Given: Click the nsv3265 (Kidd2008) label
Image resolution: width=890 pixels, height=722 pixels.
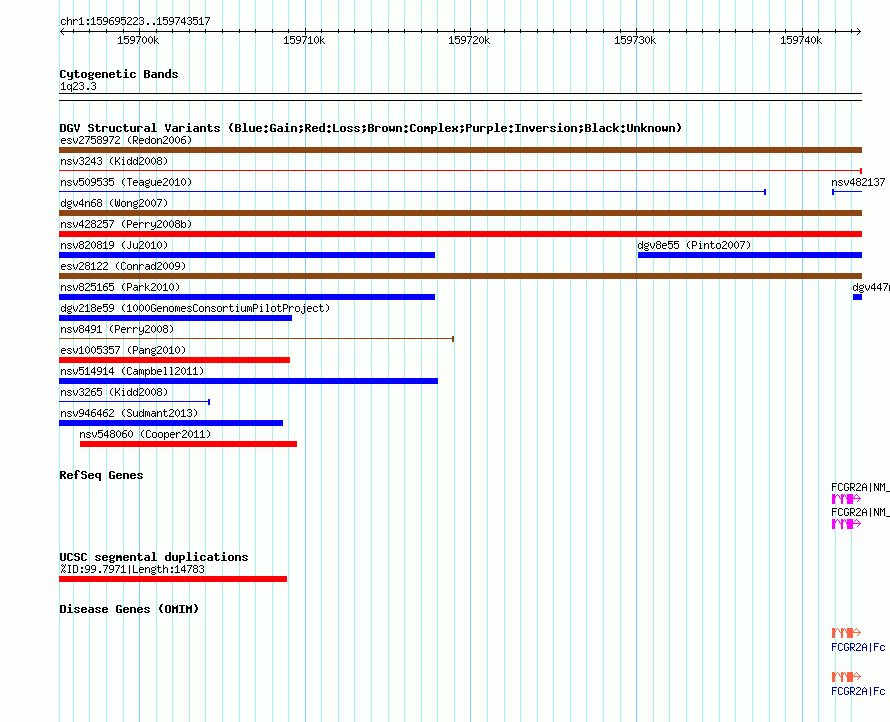Looking at the screenshot, I should 114,392.
